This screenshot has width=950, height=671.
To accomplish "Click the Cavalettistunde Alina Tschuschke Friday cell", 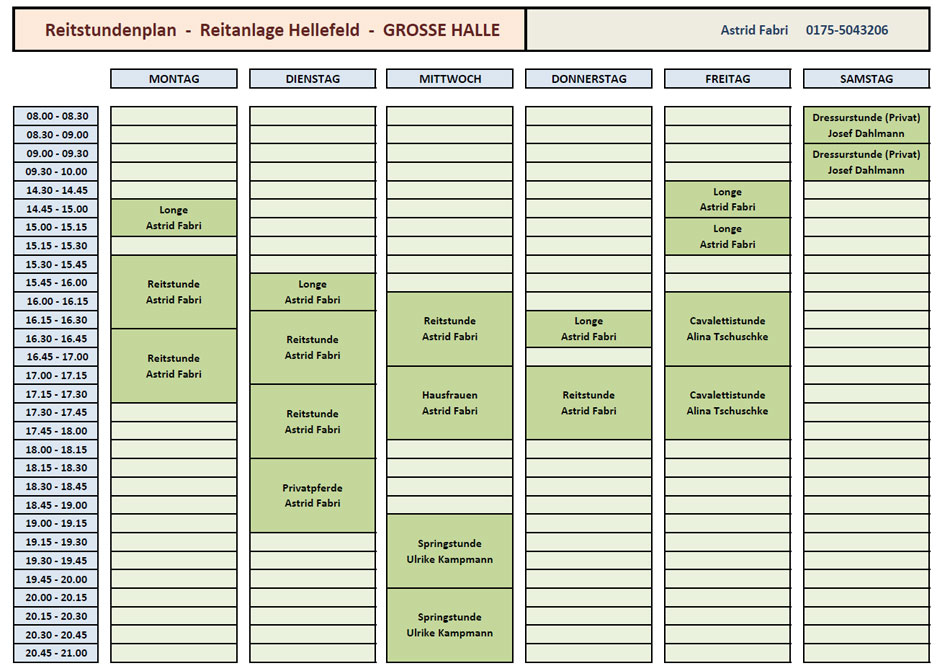I will click(x=727, y=329).
